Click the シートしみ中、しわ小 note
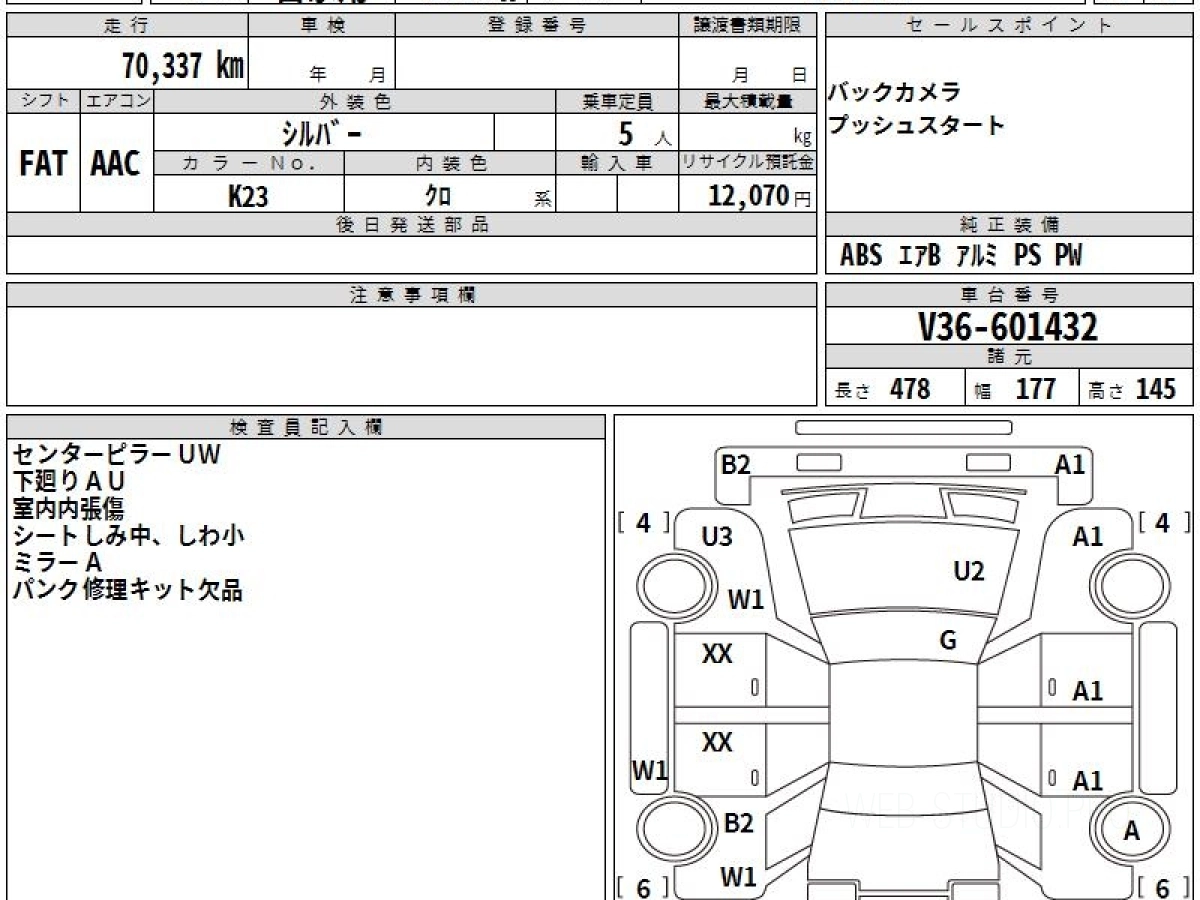Screen dimensions: 1200x900 click(128, 536)
